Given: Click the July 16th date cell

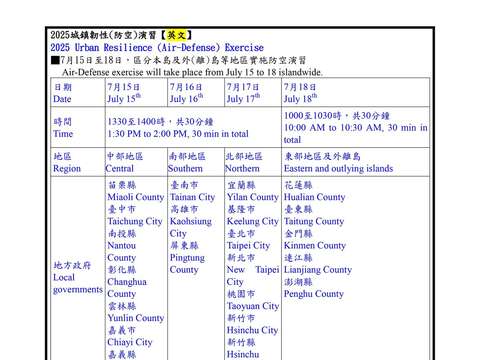Looking at the screenshot, I should coord(196,92).
